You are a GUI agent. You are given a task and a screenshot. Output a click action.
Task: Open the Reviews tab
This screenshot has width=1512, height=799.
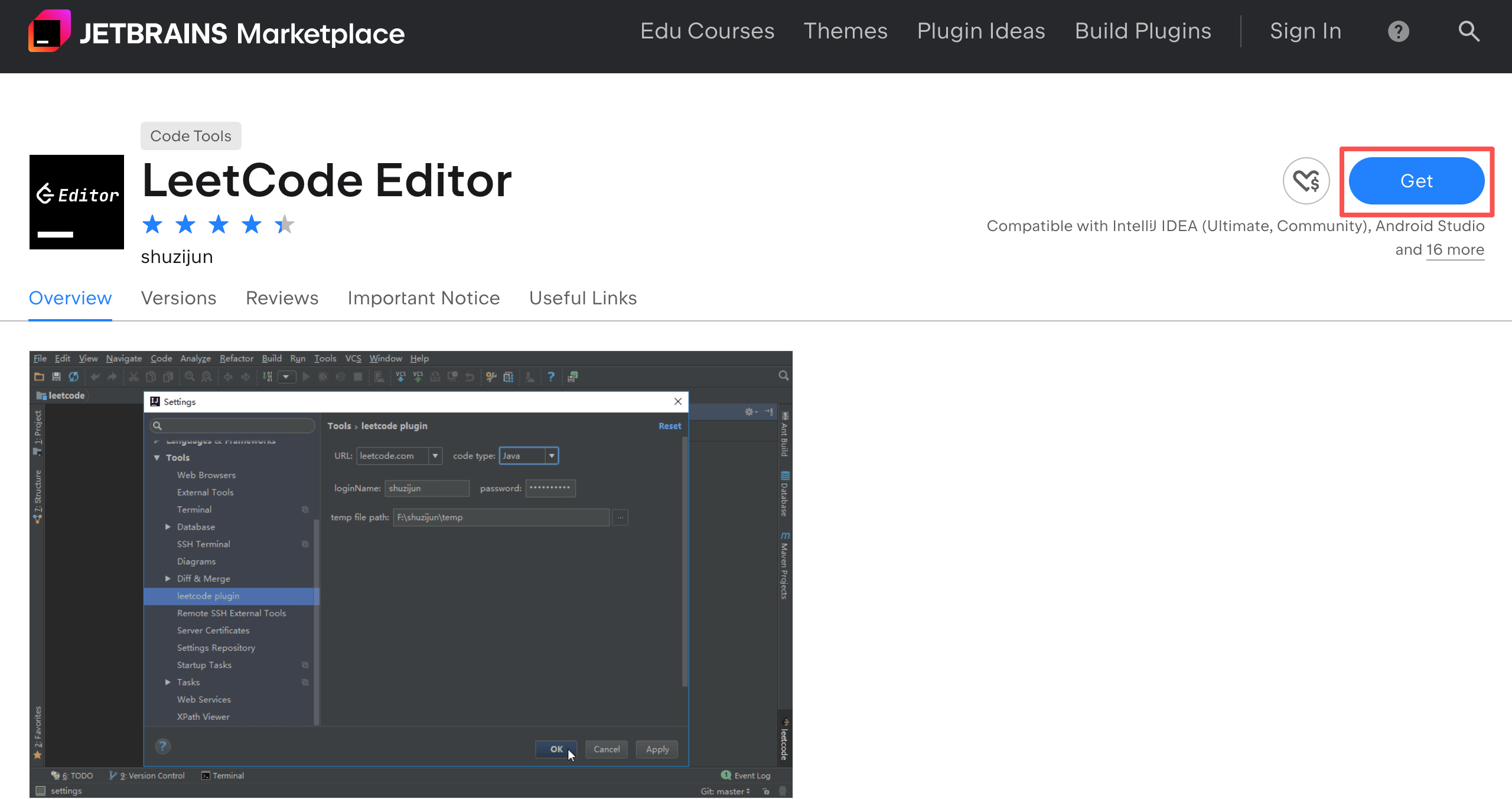282,298
